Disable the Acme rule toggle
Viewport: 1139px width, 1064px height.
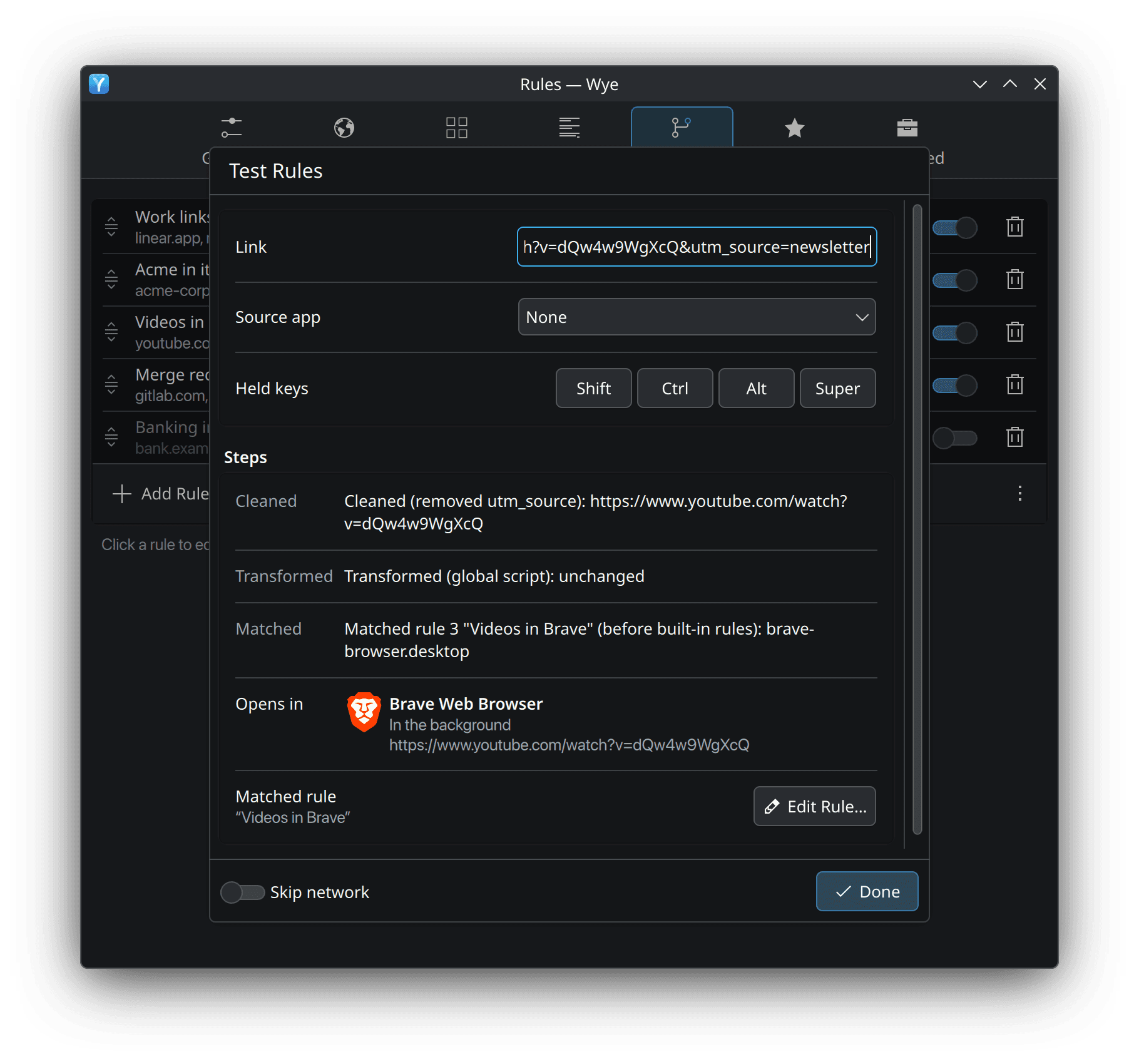[x=955, y=280]
